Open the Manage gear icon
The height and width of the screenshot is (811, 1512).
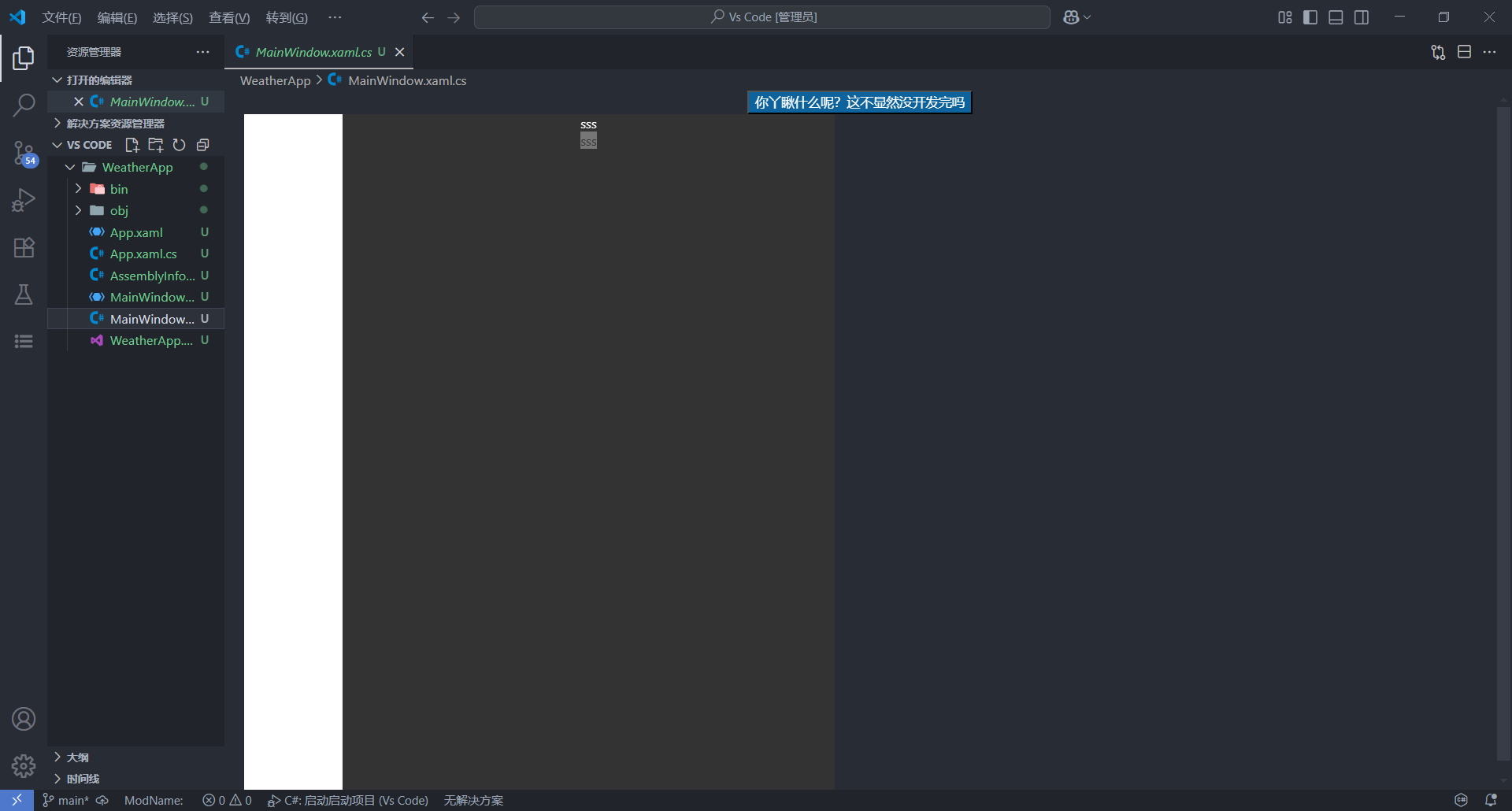pyautogui.click(x=24, y=766)
